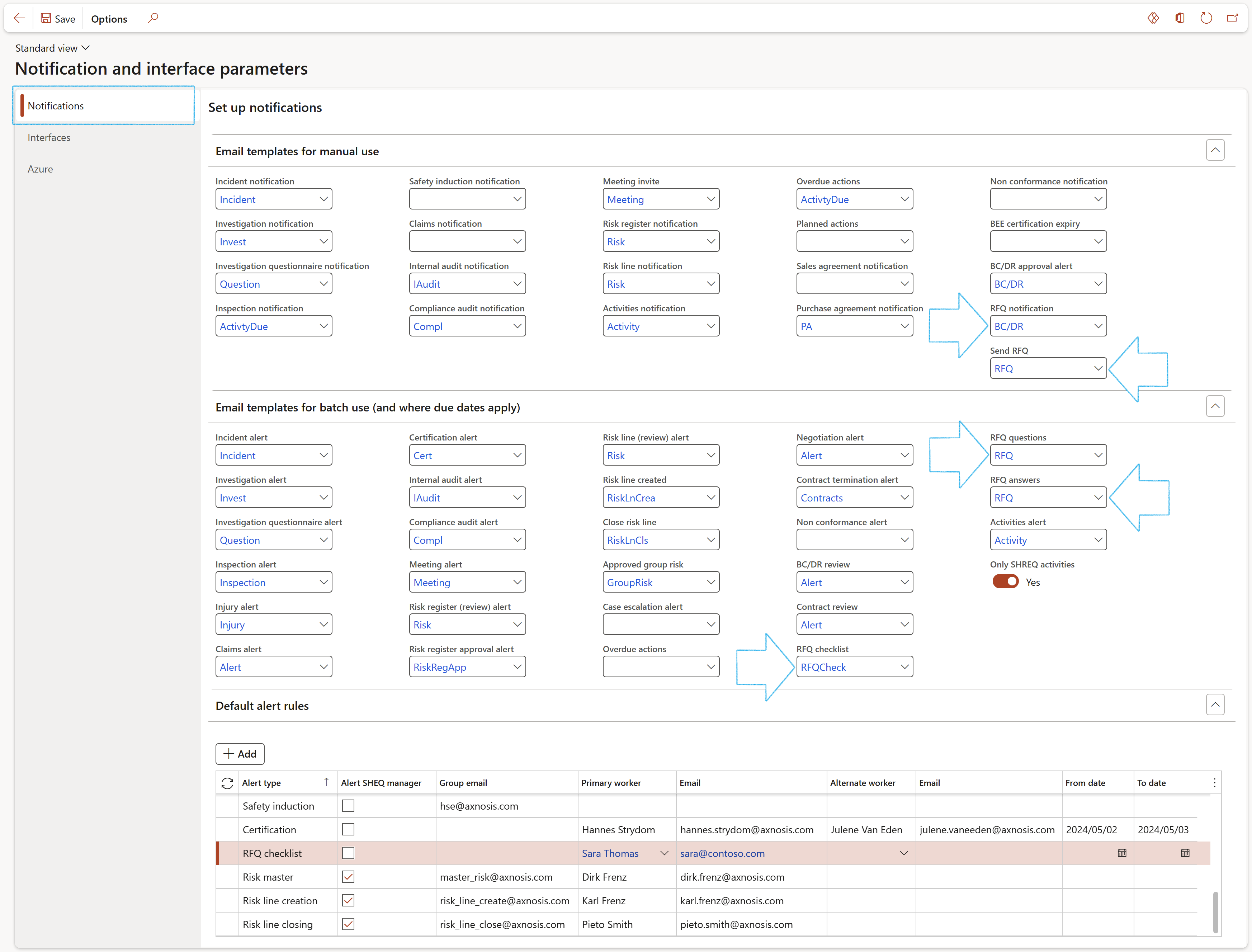
Task: Check Alert SHEQ manager for Safety induction
Action: click(348, 806)
